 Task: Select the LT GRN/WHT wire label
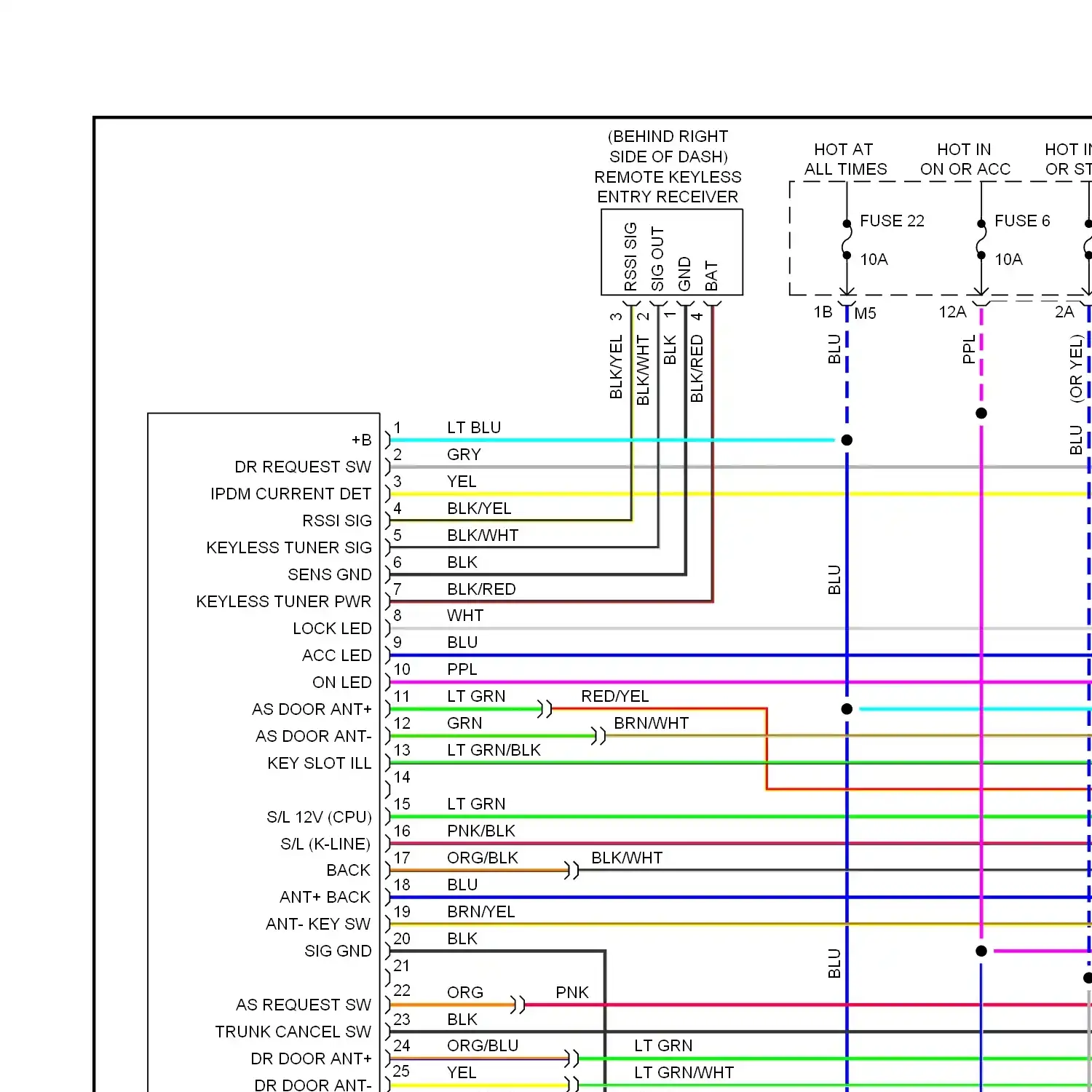pos(684,1072)
